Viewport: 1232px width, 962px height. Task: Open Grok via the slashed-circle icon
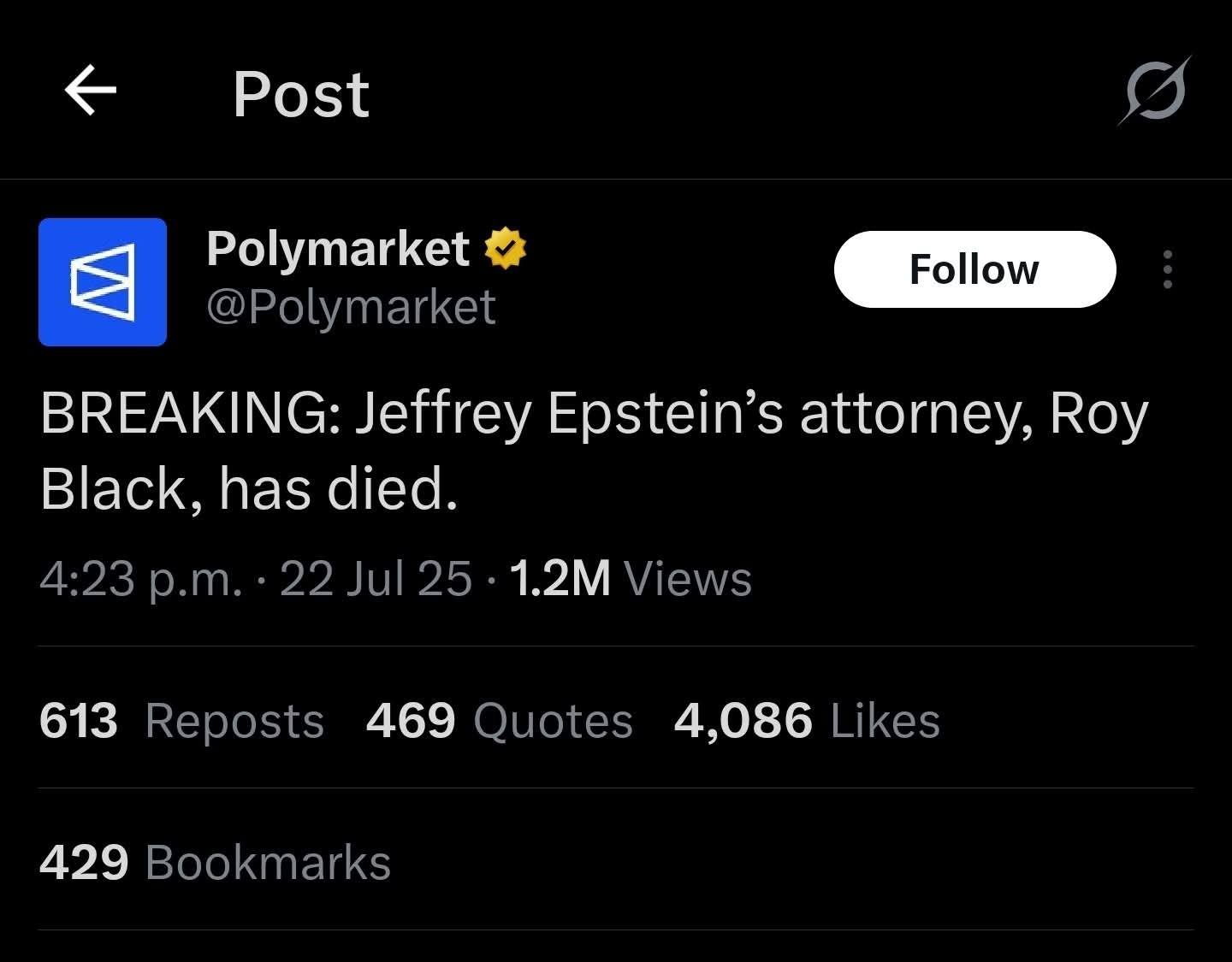pyautogui.click(x=1154, y=91)
